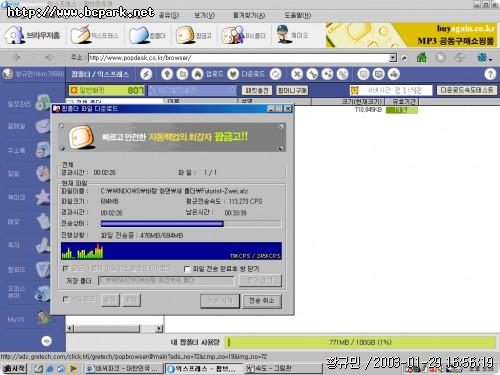Click the 시작 Start button
The height and width of the screenshot is (375, 500).
coord(14,368)
